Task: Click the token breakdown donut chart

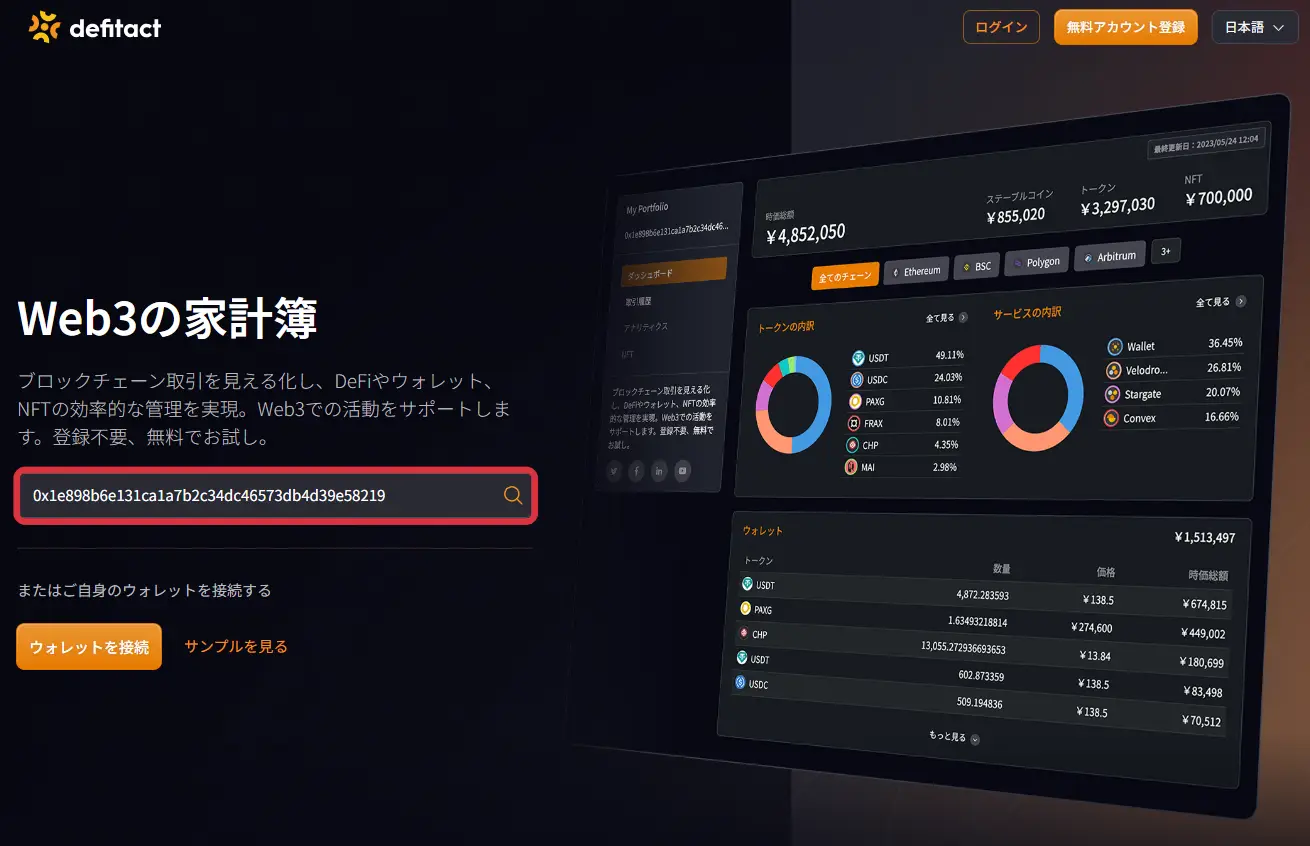Action: [793, 405]
